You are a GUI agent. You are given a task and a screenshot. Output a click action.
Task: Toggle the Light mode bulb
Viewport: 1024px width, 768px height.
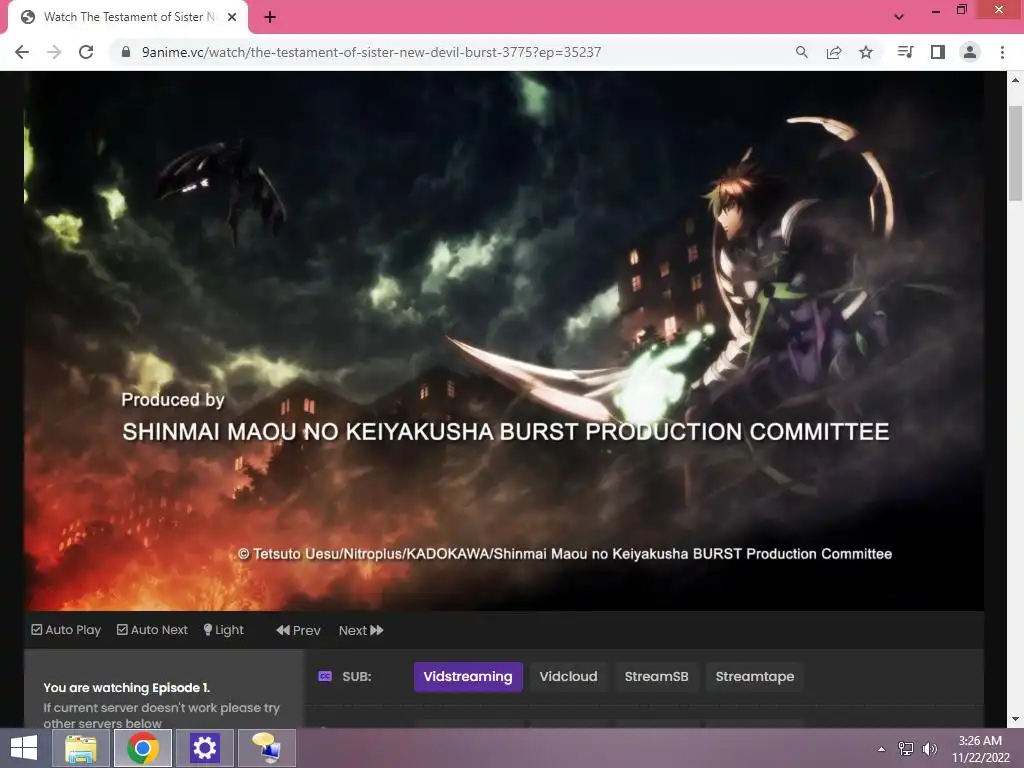[223, 630]
